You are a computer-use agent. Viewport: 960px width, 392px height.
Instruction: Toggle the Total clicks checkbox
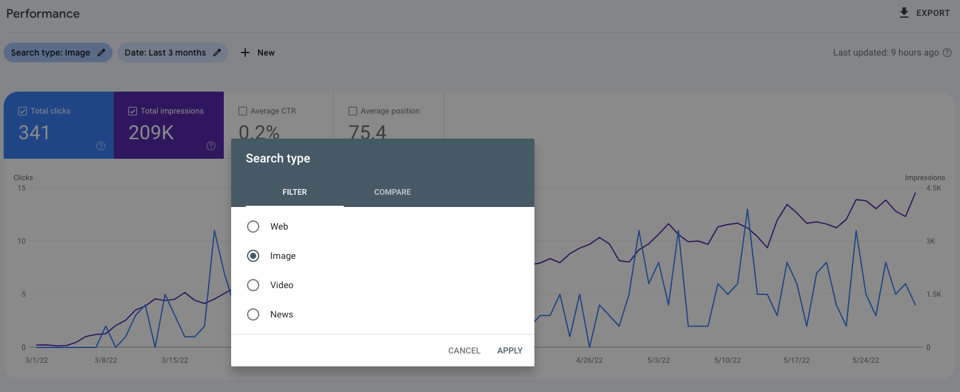coord(22,111)
